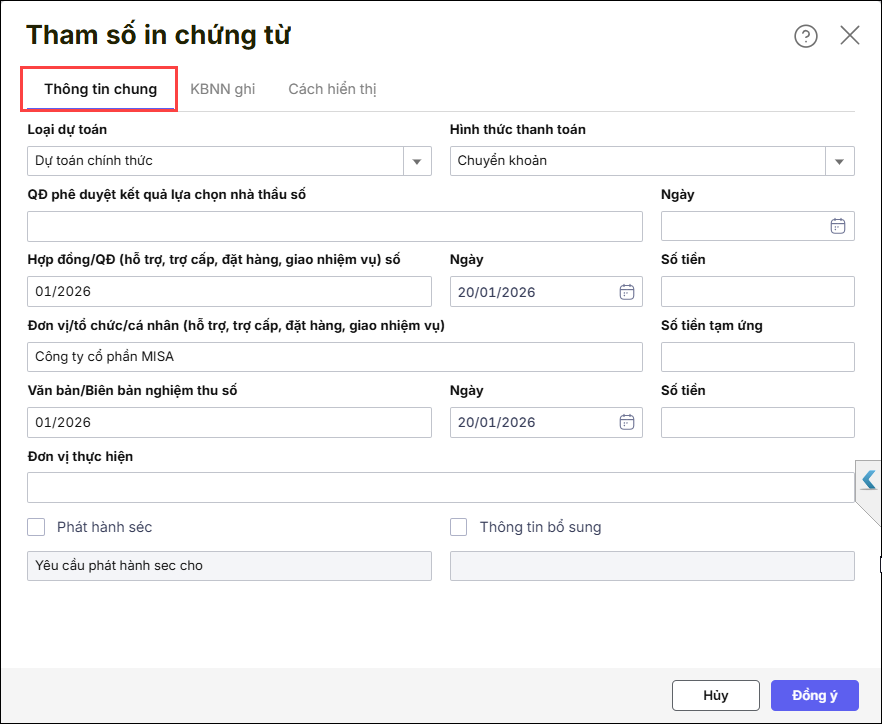Expand the side panel blue arrow
882x724 pixels.
(868, 481)
